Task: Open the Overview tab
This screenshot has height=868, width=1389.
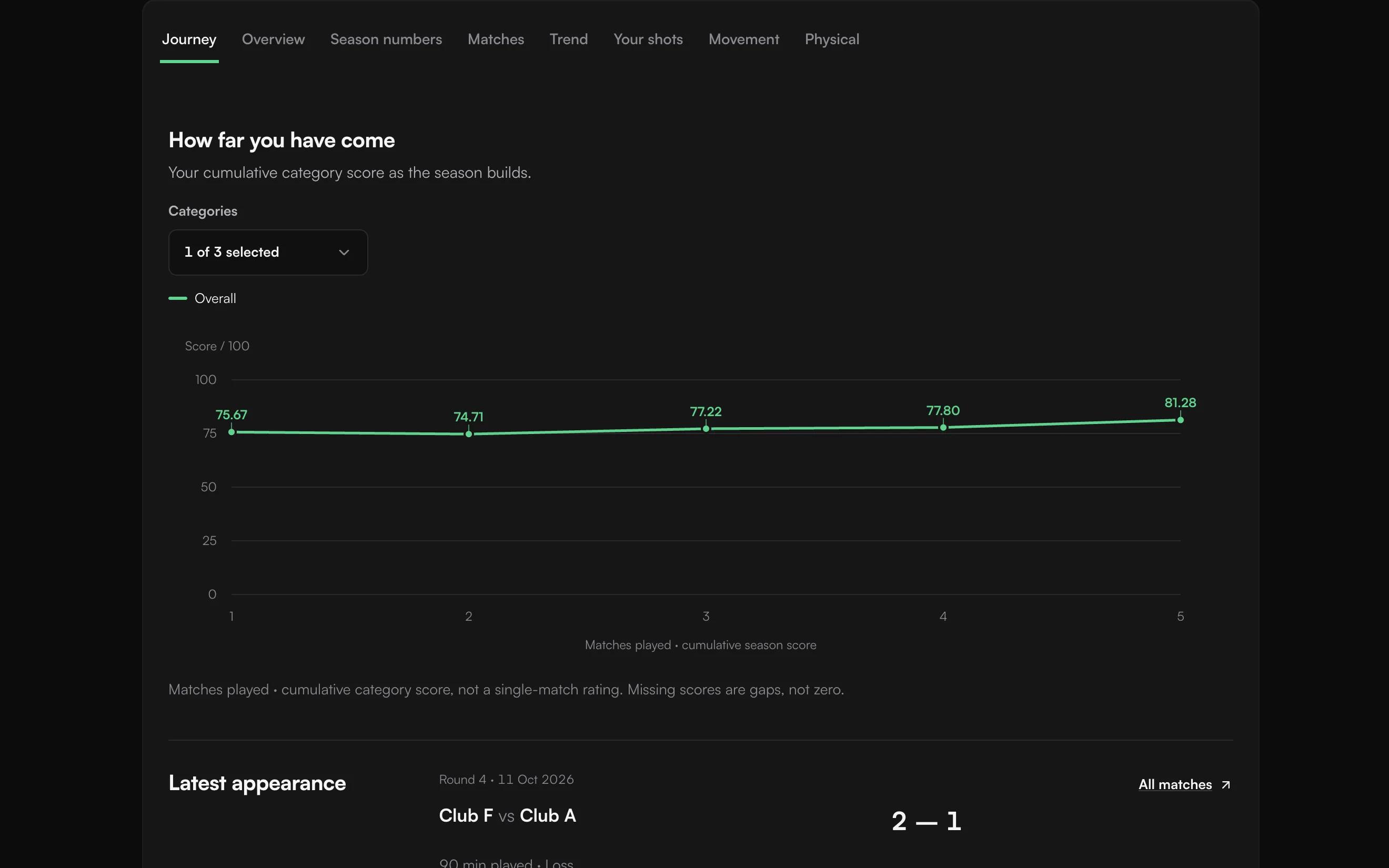Action: pyautogui.click(x=273, y=39)
